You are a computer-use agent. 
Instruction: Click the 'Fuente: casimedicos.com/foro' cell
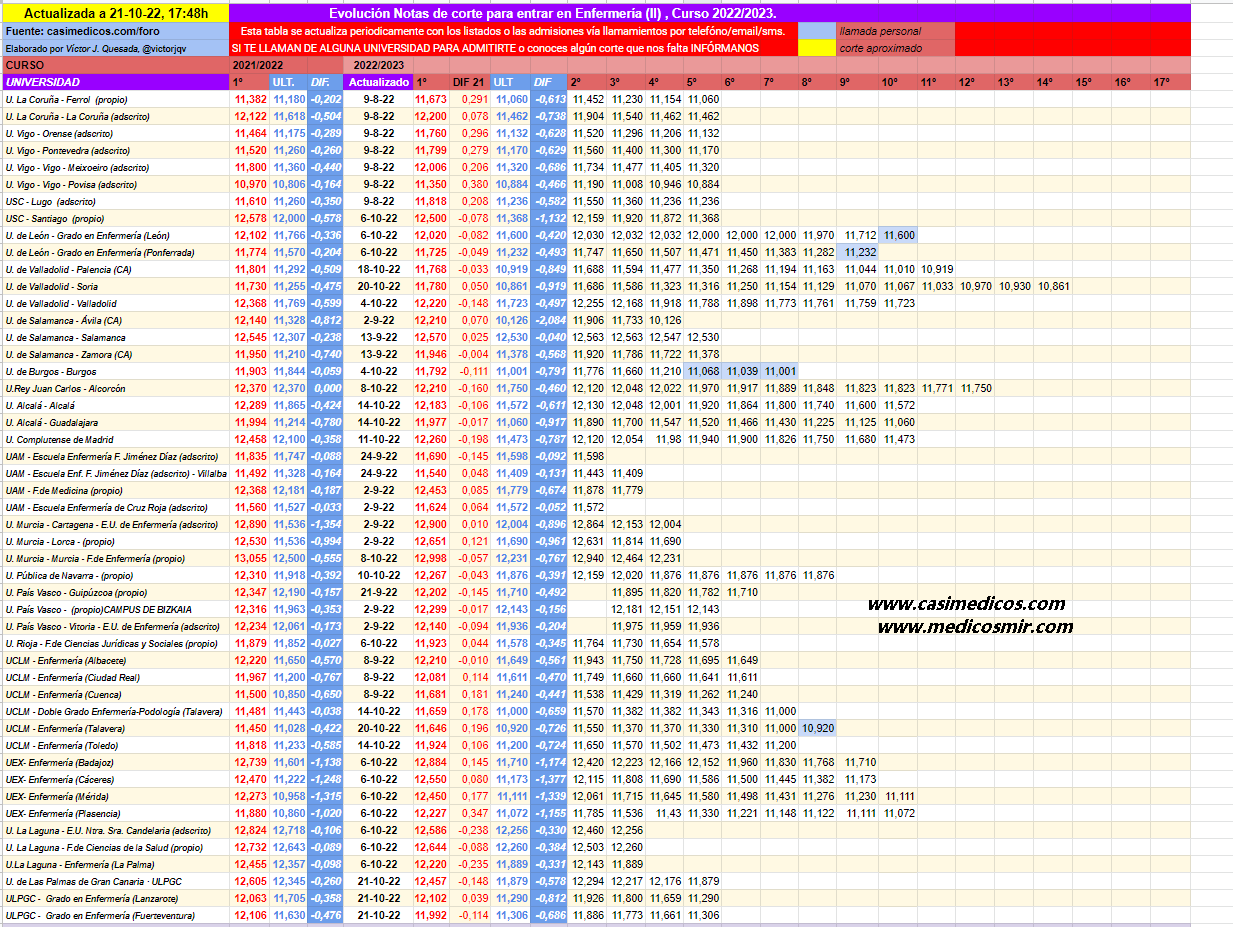(115, 31)
